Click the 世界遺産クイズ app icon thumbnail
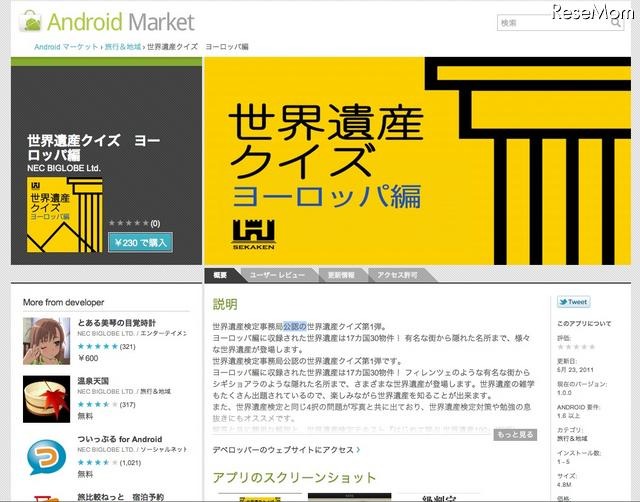The width and height of the screenshot is (640, 502). 65,215
